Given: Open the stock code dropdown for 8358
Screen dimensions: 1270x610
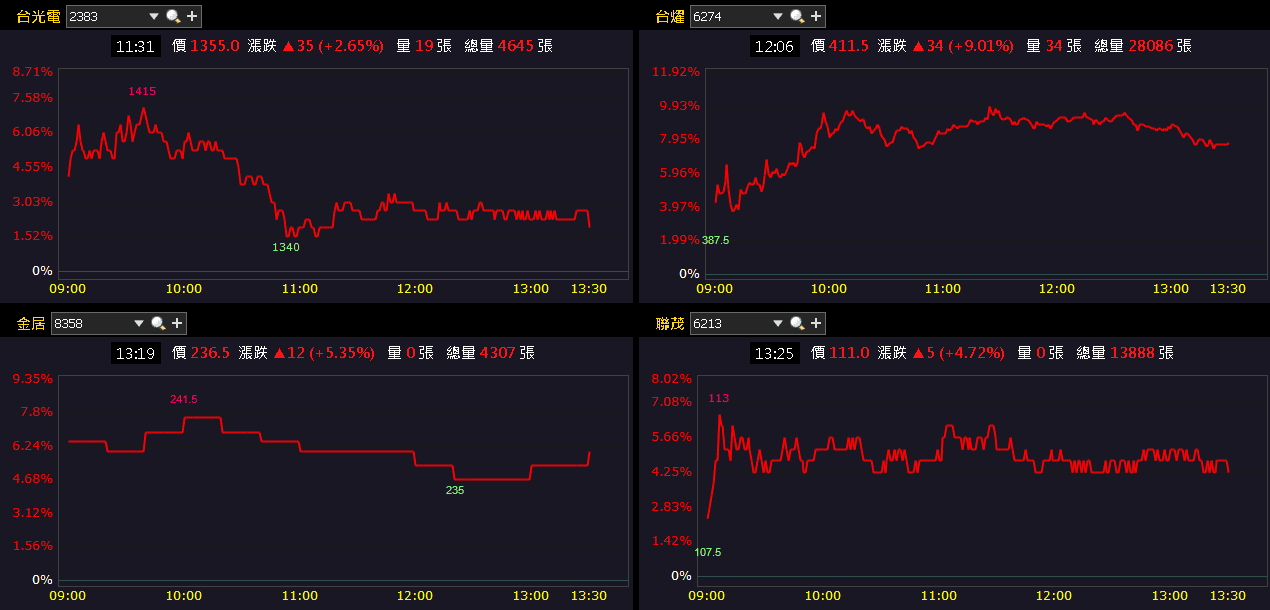Looking at the screenshot, I should pos(138,323).
